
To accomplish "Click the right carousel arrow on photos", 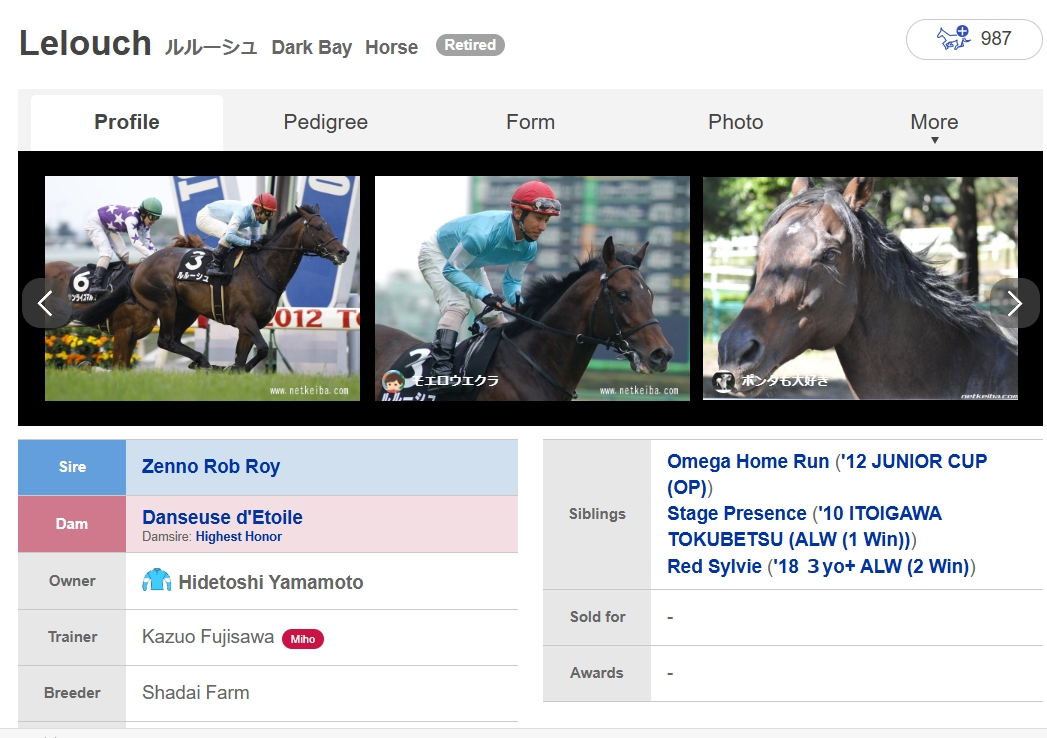I will pyautogui.click(x=1014, y=303).
